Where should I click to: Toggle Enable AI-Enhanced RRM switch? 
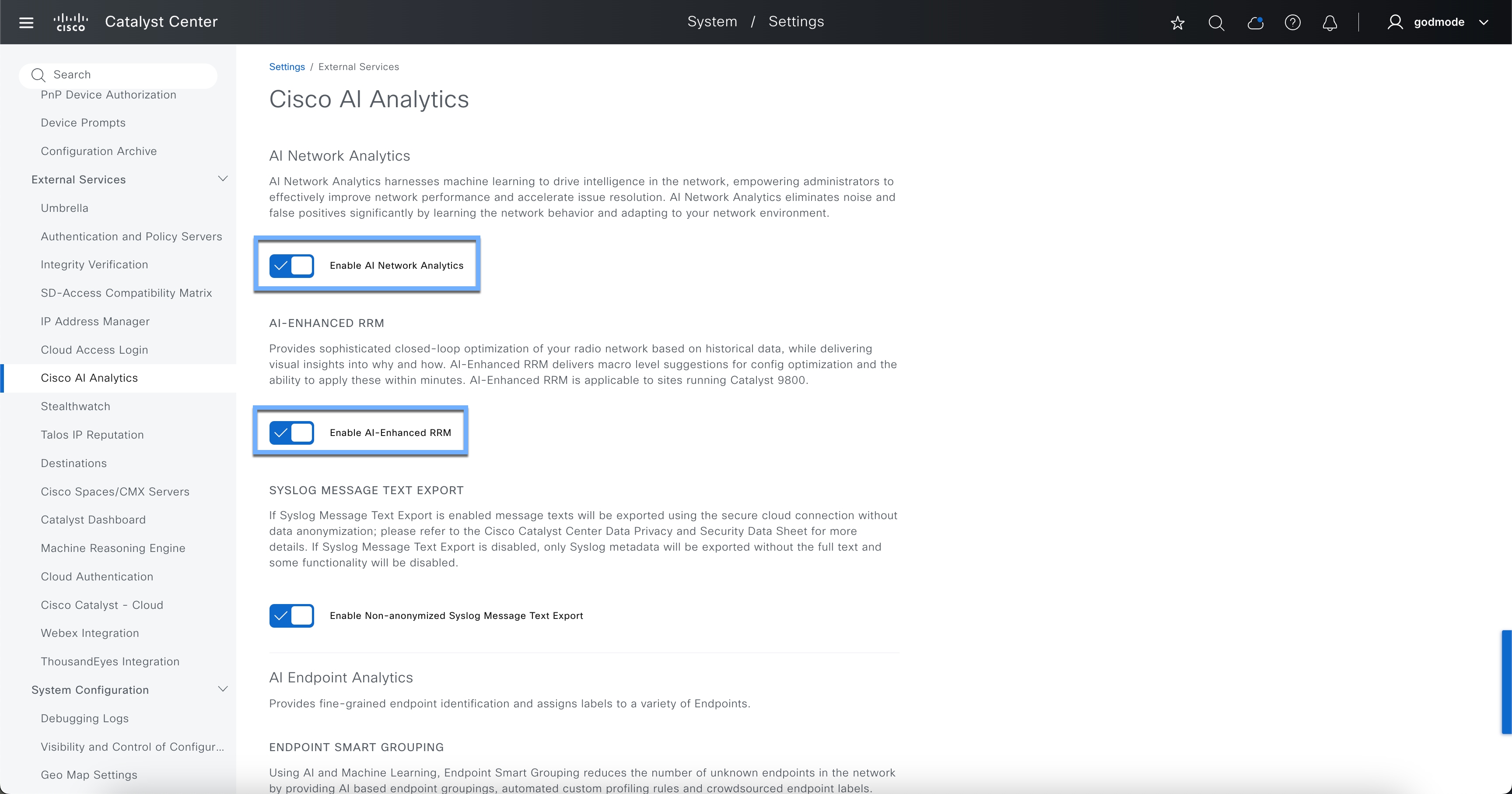point(292,433)
